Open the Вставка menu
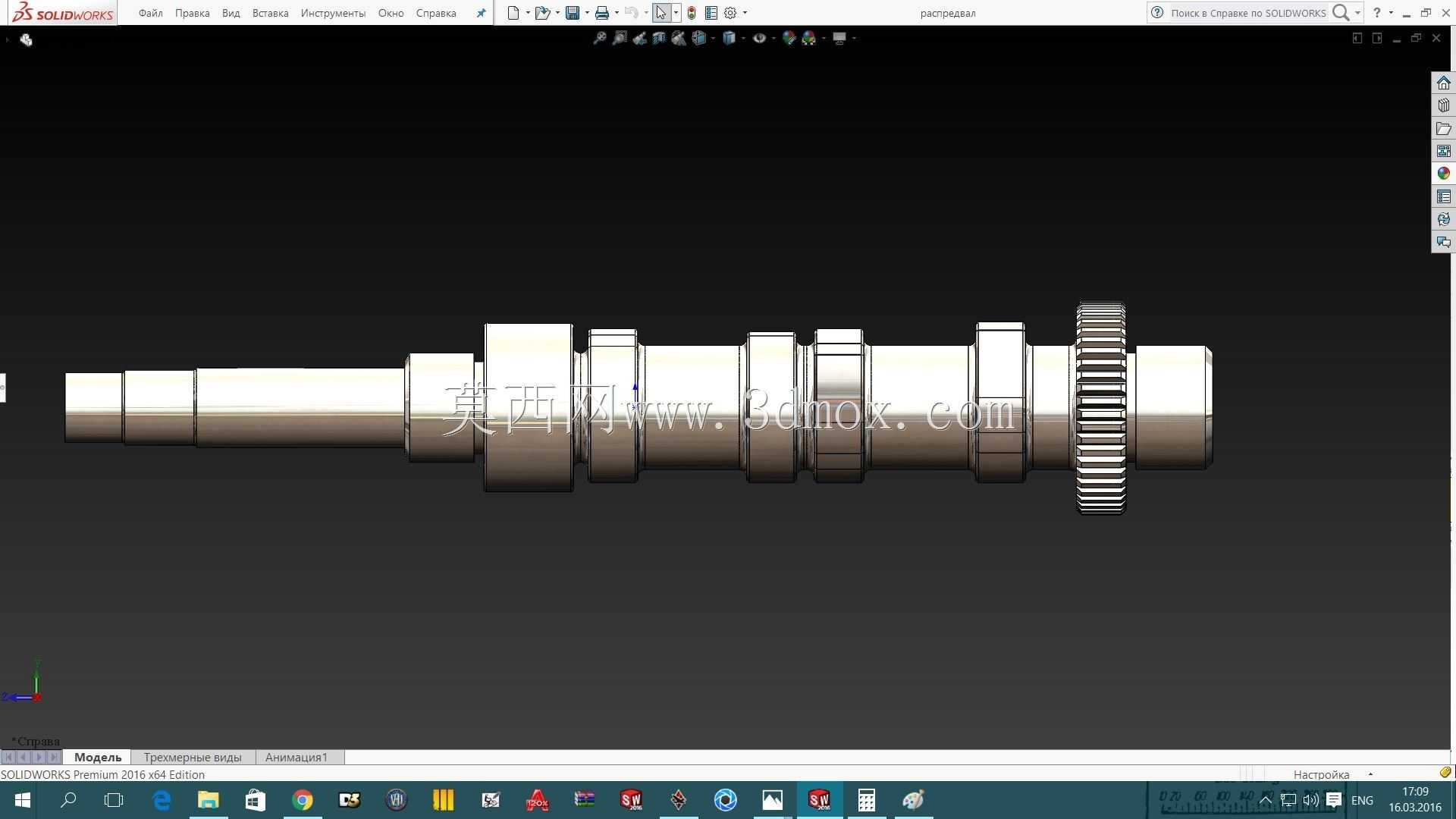The image size is (1456, 819). pos(271,13)
